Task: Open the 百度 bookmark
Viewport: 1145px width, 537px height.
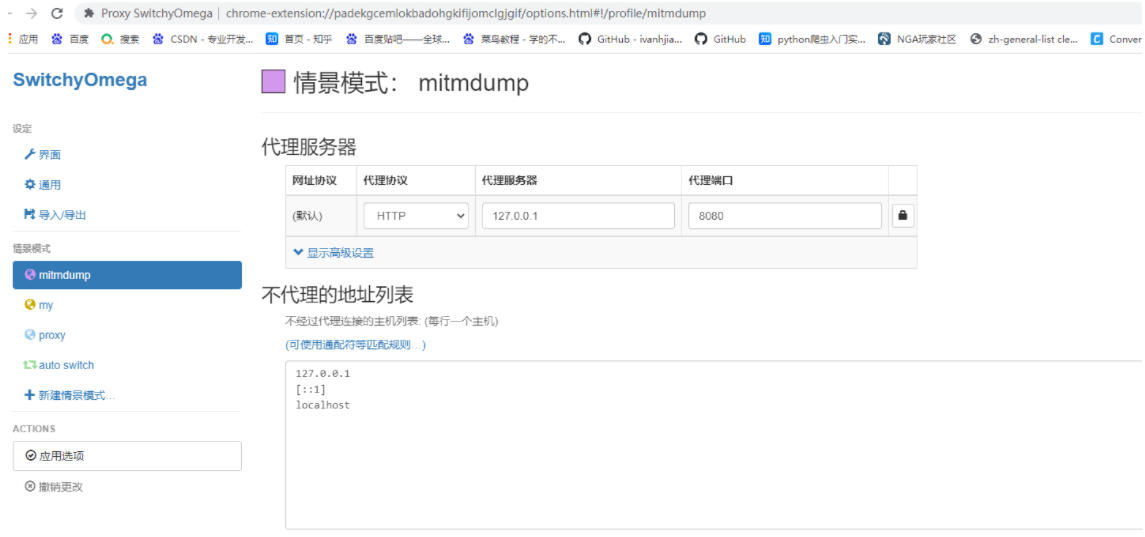Action: pyautogui.click(x=70, y=39)
